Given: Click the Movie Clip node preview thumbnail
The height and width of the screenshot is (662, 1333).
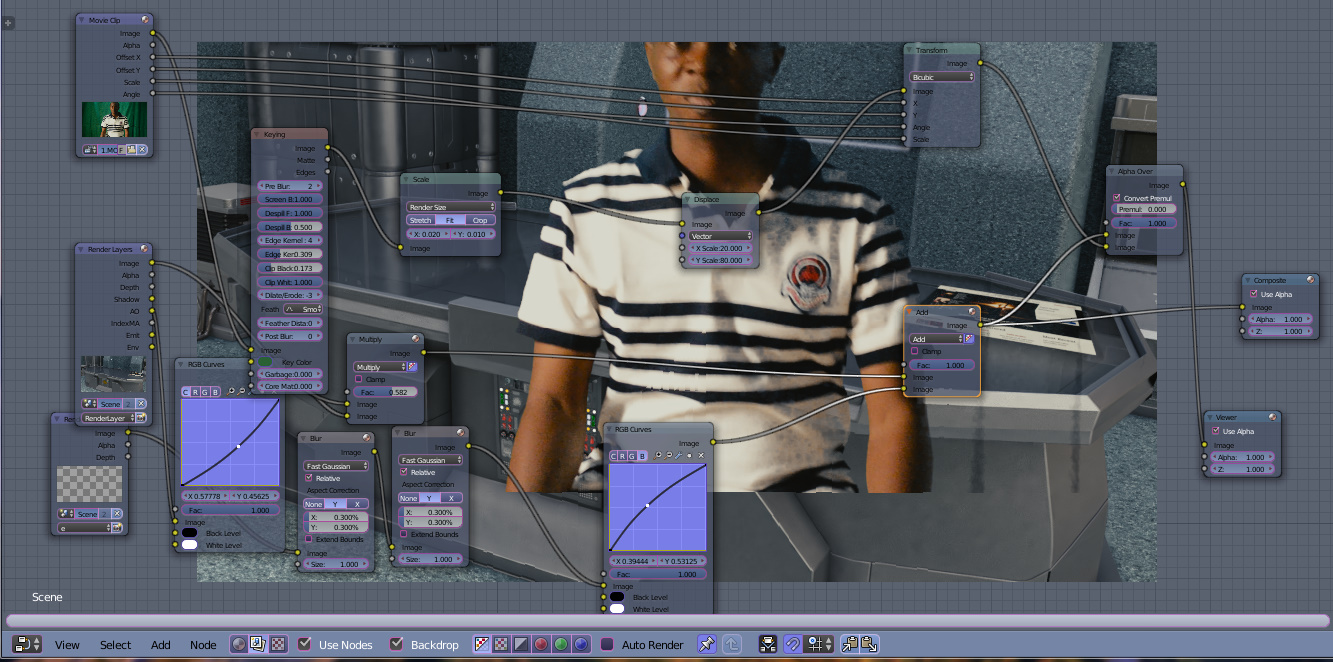Looking at the screenshot, I should pyautogui.click(x=114, y=120).
